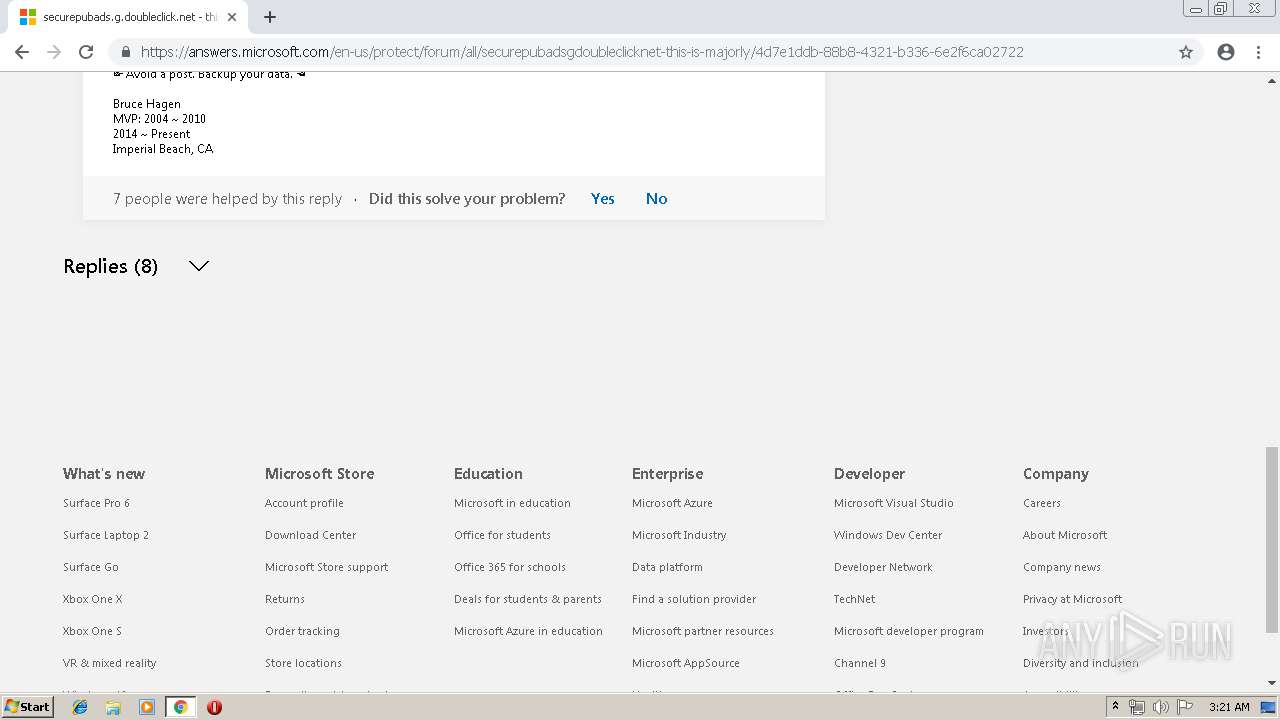Screen dimensions: 1280x720
Task: Open Company news link
Action: pyautogui.click(x=1062, y=567)
